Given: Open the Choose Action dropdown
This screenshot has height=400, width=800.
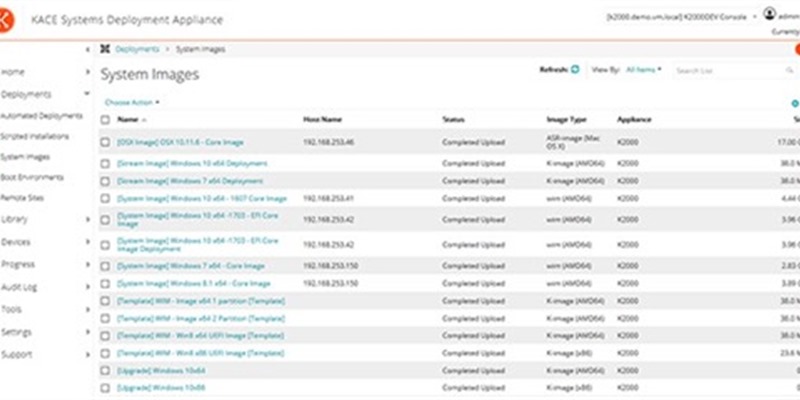Looking at the screenshot, I should pyautogui.click(x=132, y=103).
